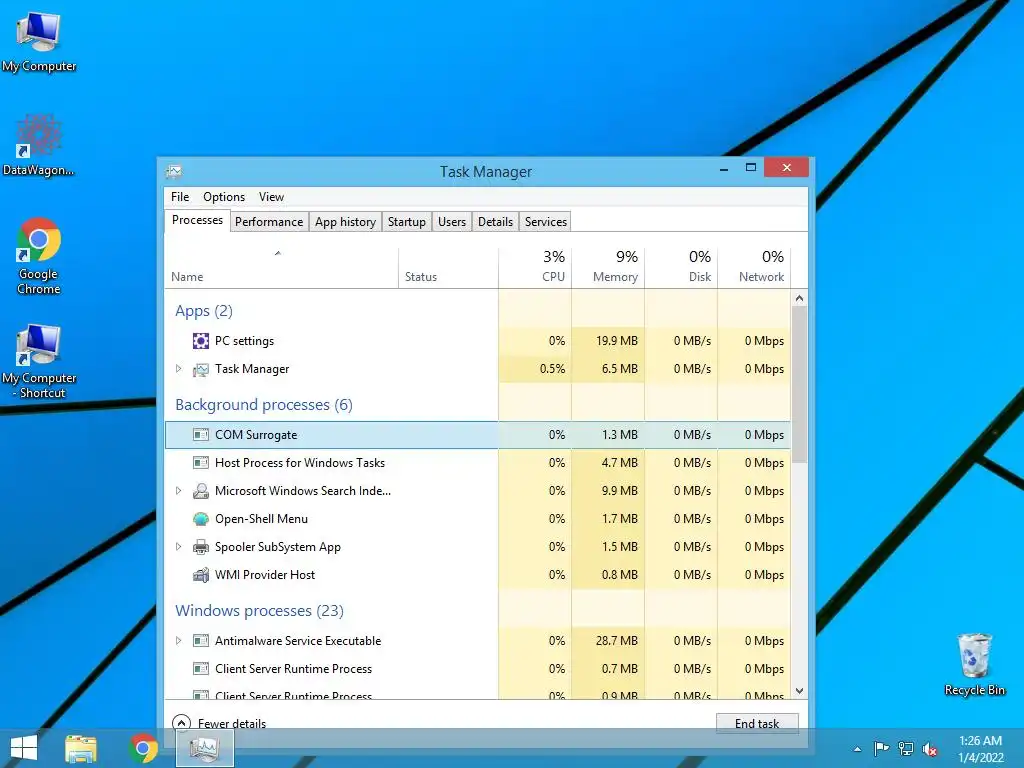Click the Antimalware Service Executable icon

tap(200, 641)
